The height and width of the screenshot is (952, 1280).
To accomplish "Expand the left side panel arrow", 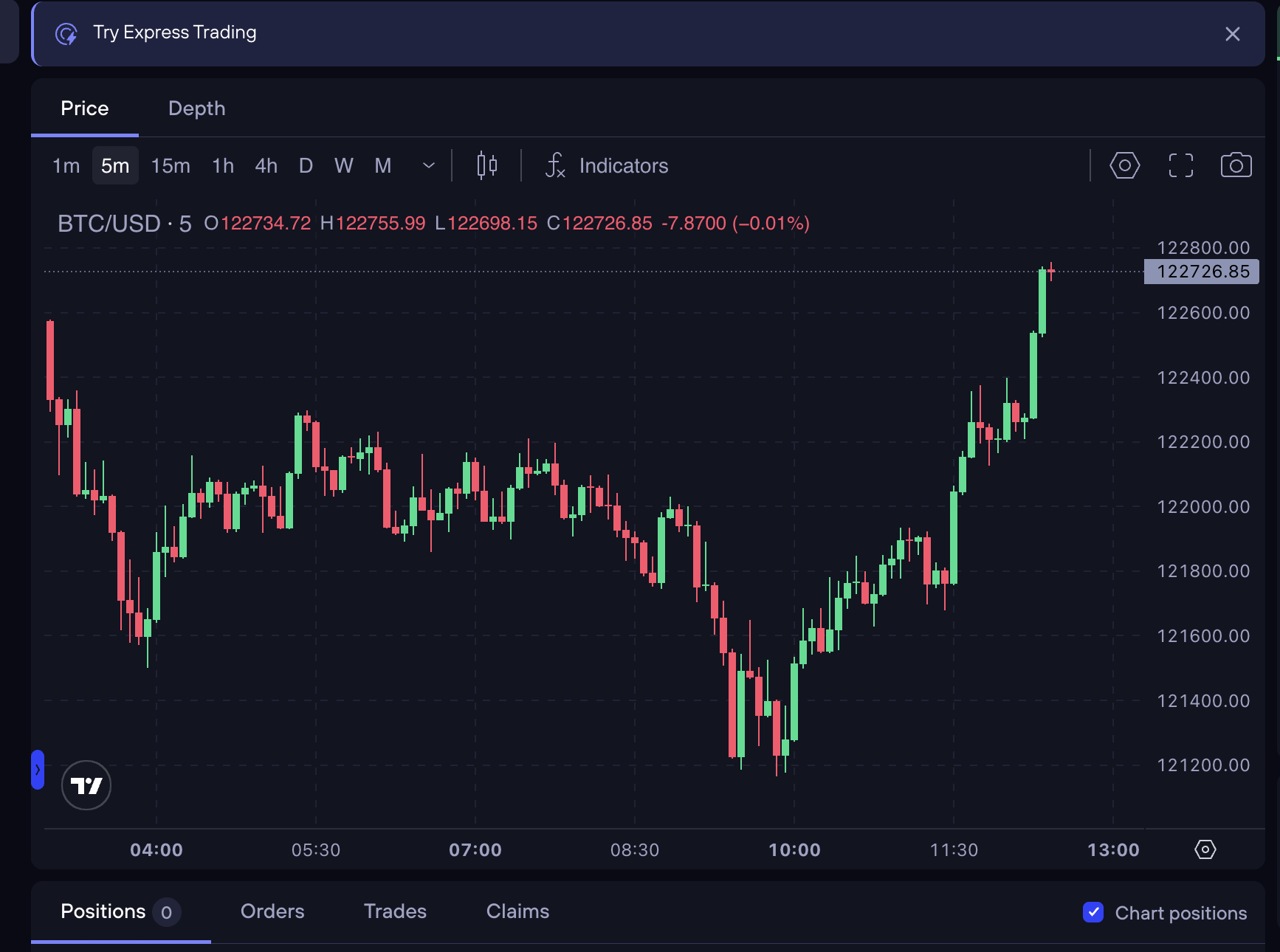I will tap(38, 770).
